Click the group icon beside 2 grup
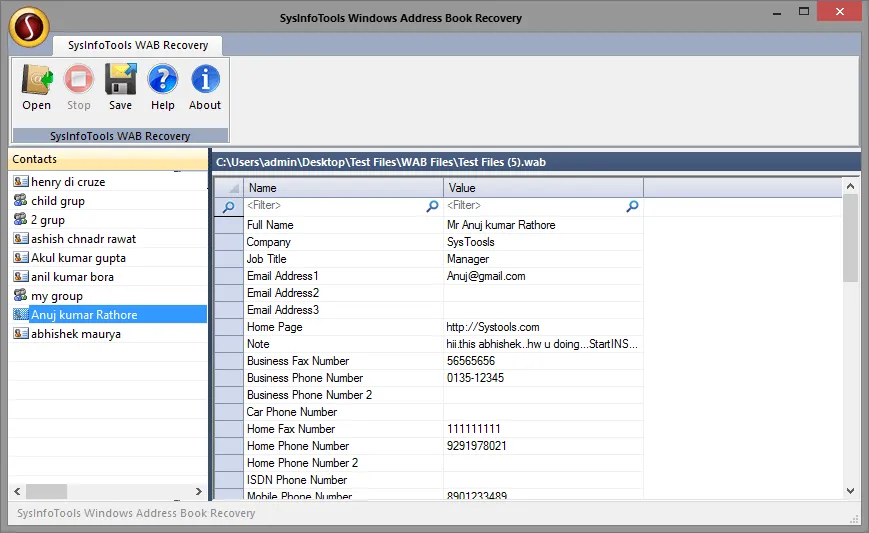This screenshot has height=533, width=869. pyautogui.click(x=21, y=219)
